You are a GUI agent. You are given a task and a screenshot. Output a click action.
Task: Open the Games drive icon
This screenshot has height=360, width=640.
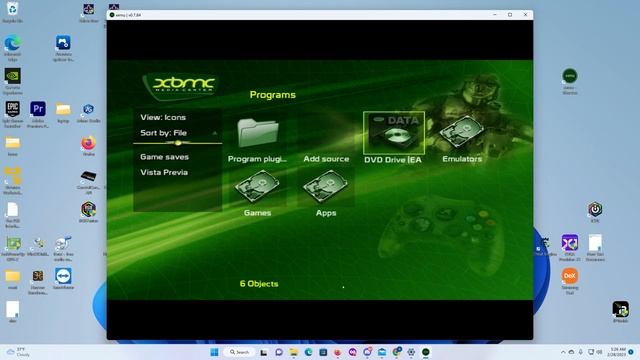click(x=257, y=187)
